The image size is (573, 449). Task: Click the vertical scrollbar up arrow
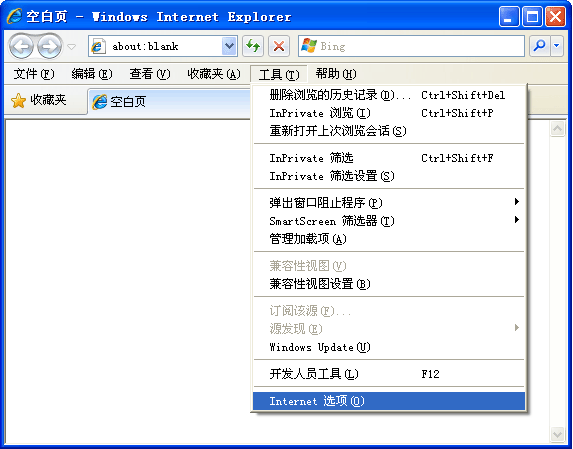pyautogui.click(x=558, y=129)
